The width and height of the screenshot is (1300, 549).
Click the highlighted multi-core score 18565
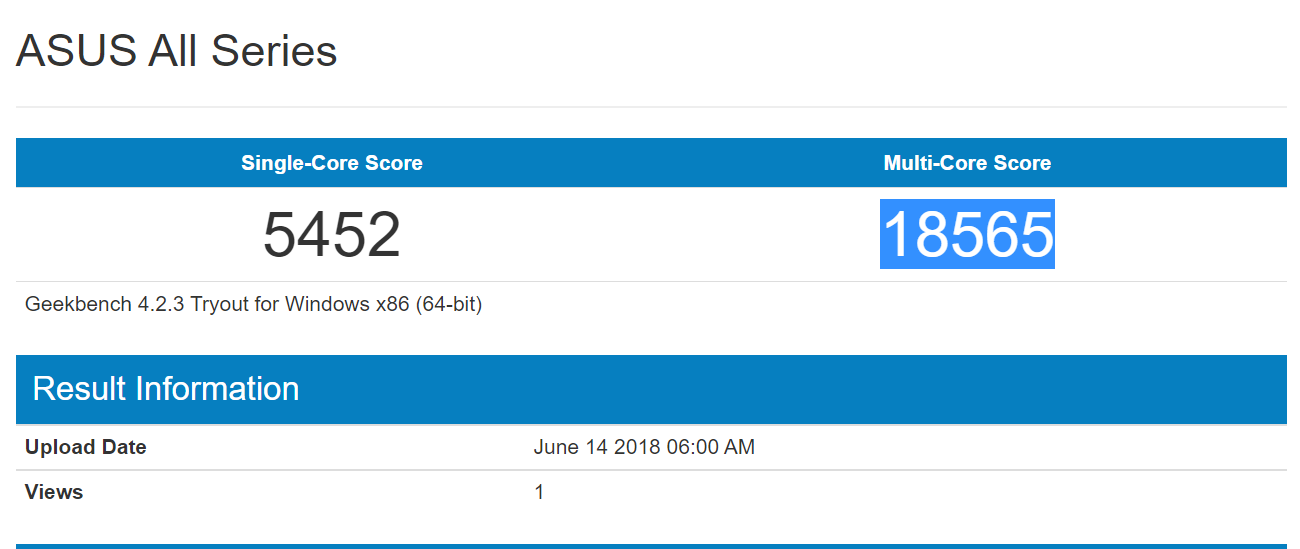coord(967,235)
